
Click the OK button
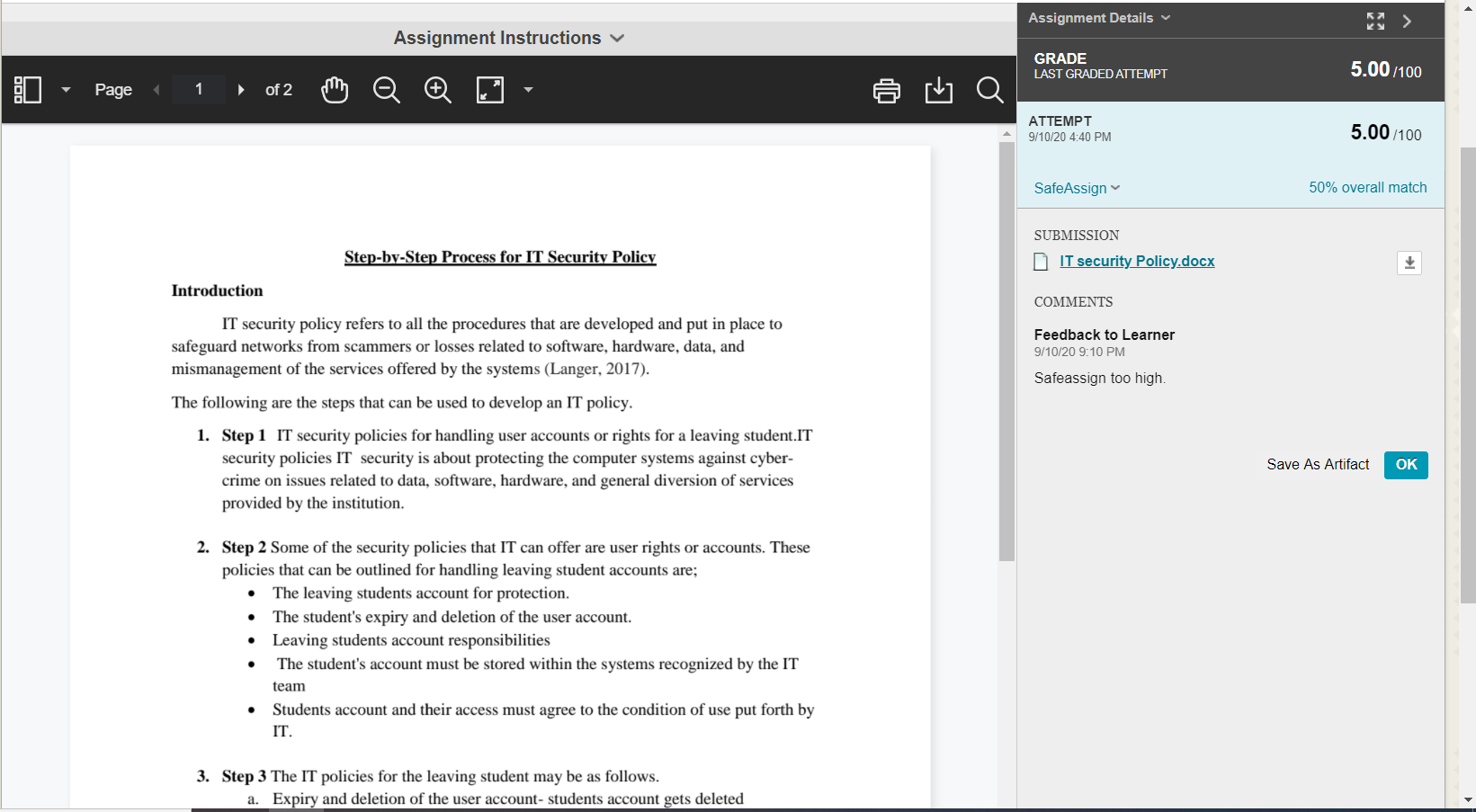(x=1406, y=465)
